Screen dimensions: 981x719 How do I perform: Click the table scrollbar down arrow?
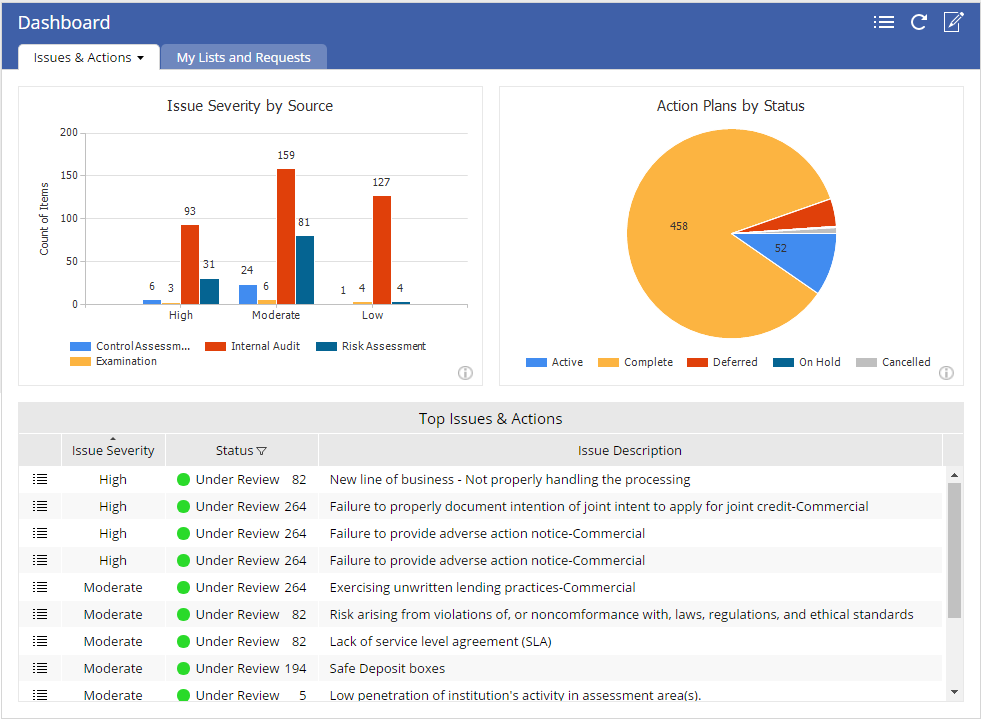pos(954,692)
